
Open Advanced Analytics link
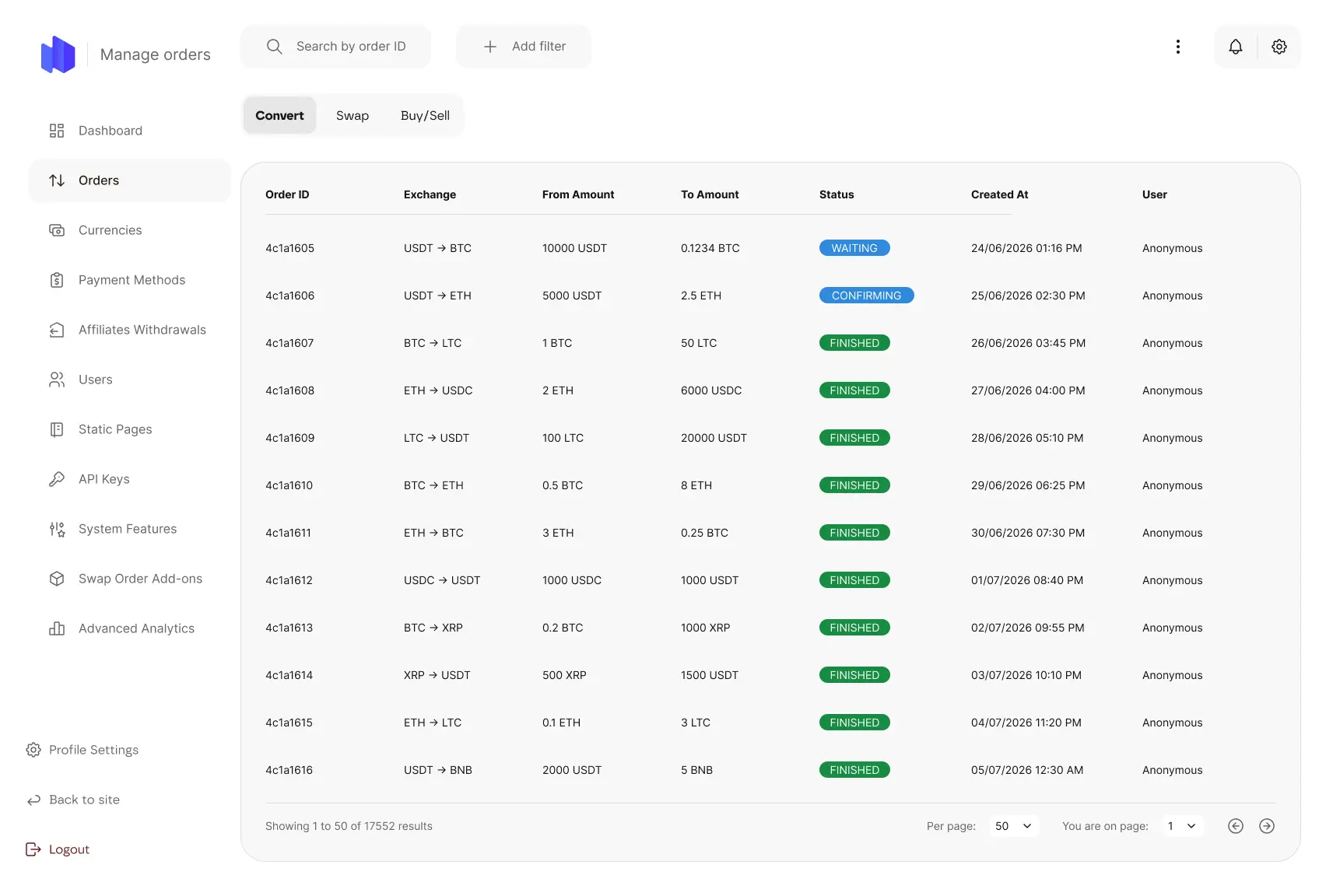point(130,628)
